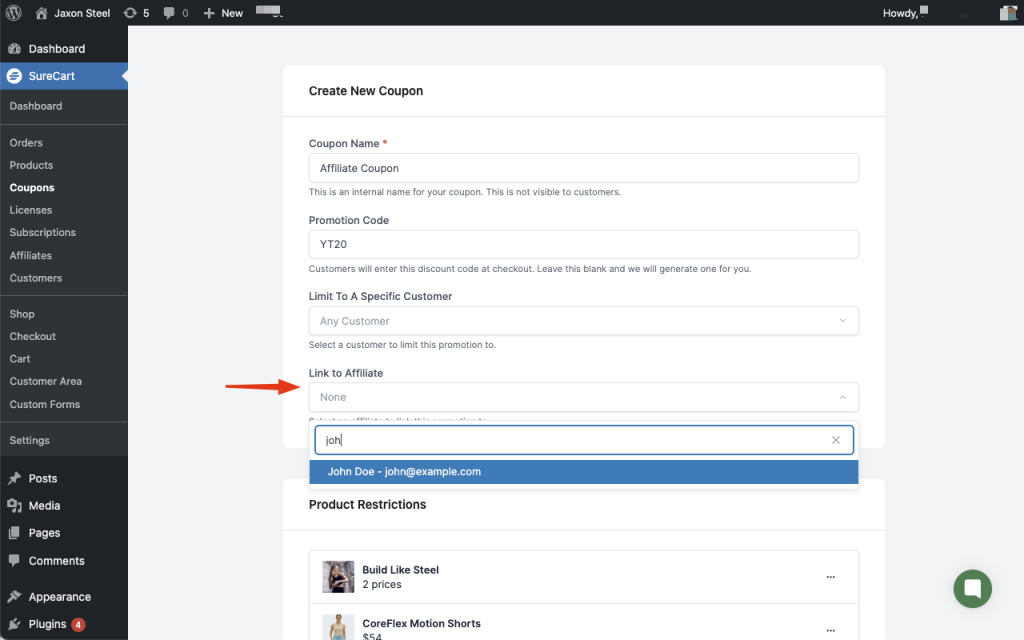
Task: Open Custom Forms
Action: tap(45, 404)
